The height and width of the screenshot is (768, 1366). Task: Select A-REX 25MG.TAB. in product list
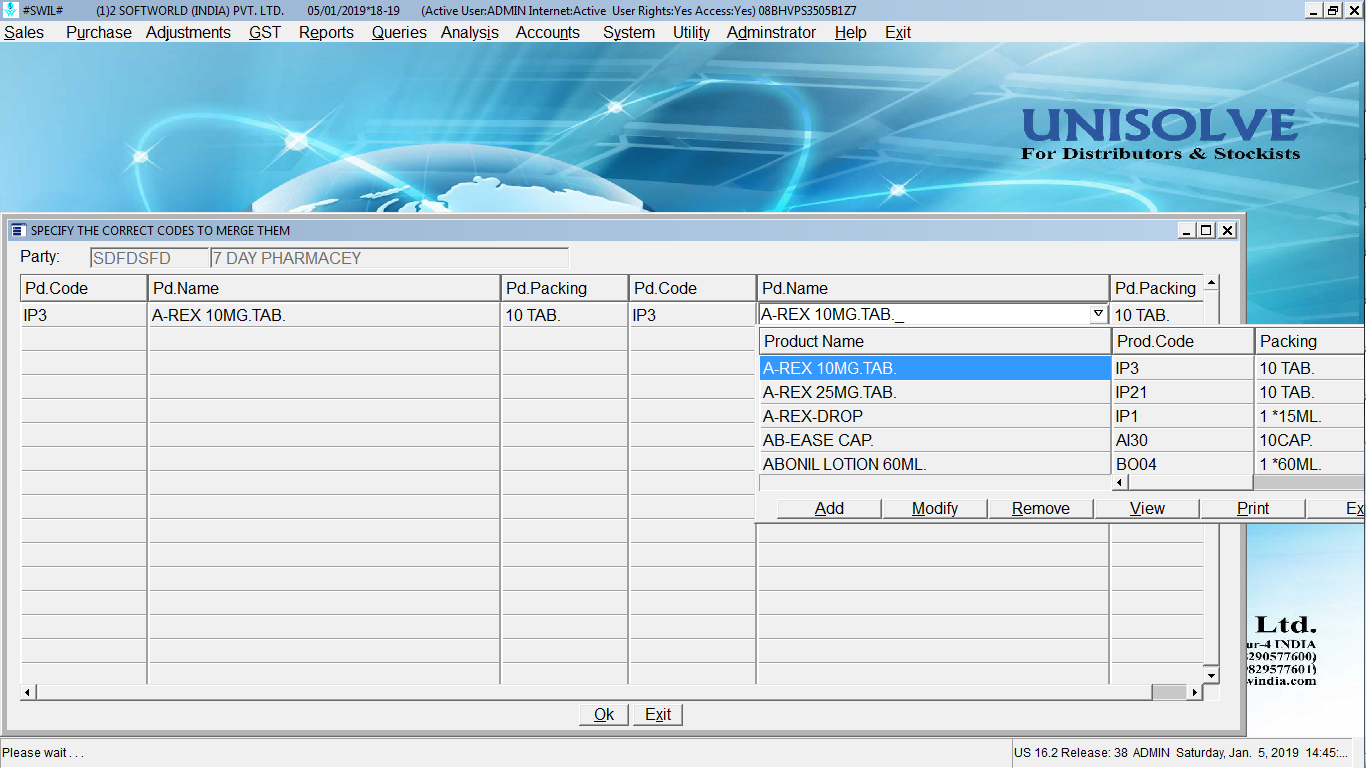point(935,392)
